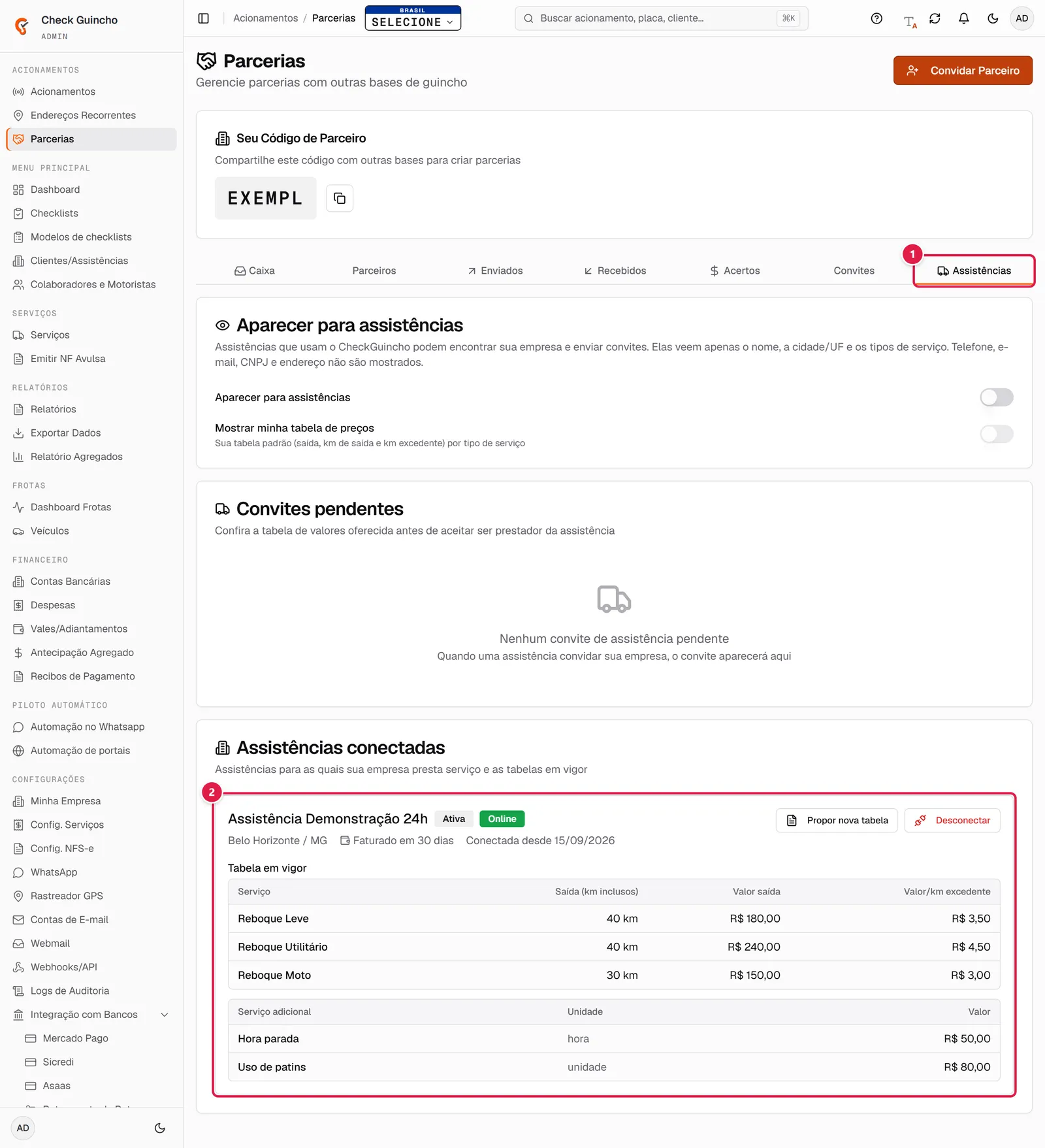Open the Recebidos tab
This screenshot has width=1045, height=1148.
615,271
